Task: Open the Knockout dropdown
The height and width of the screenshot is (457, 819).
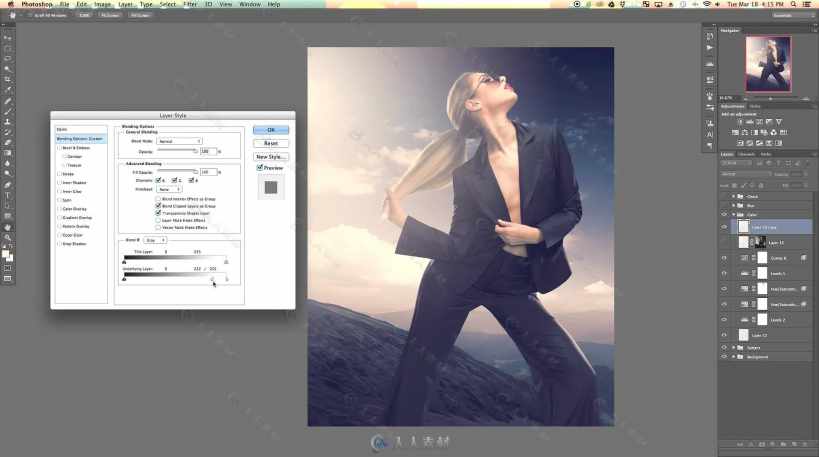Action: point(169,189)
